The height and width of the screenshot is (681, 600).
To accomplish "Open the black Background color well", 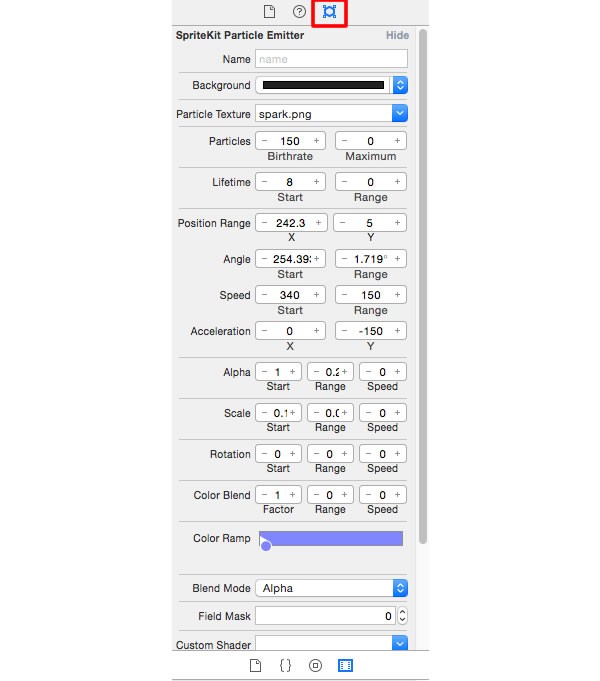I will 323,85.
